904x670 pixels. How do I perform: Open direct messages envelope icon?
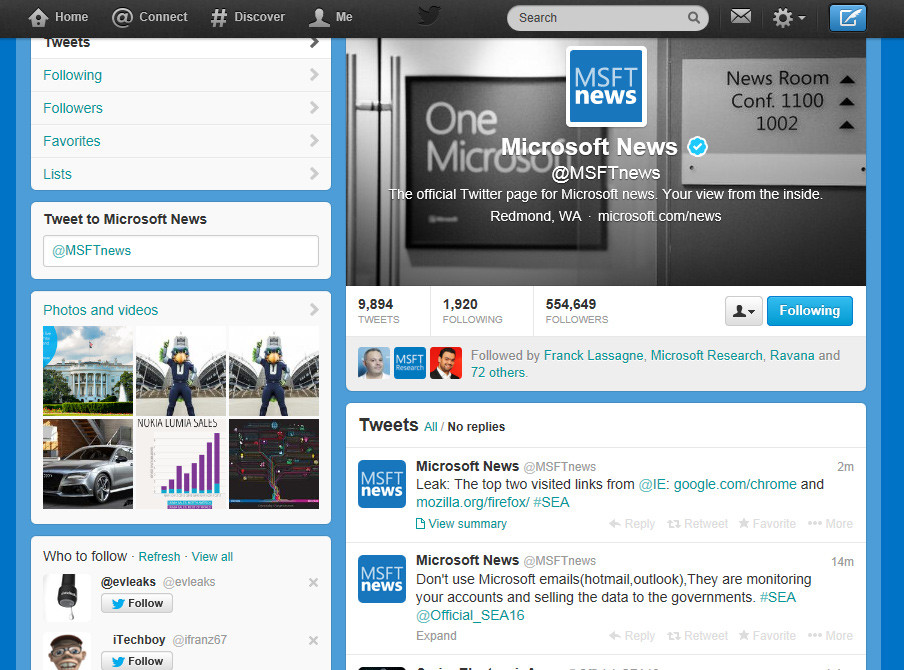[x=740, y=17]
